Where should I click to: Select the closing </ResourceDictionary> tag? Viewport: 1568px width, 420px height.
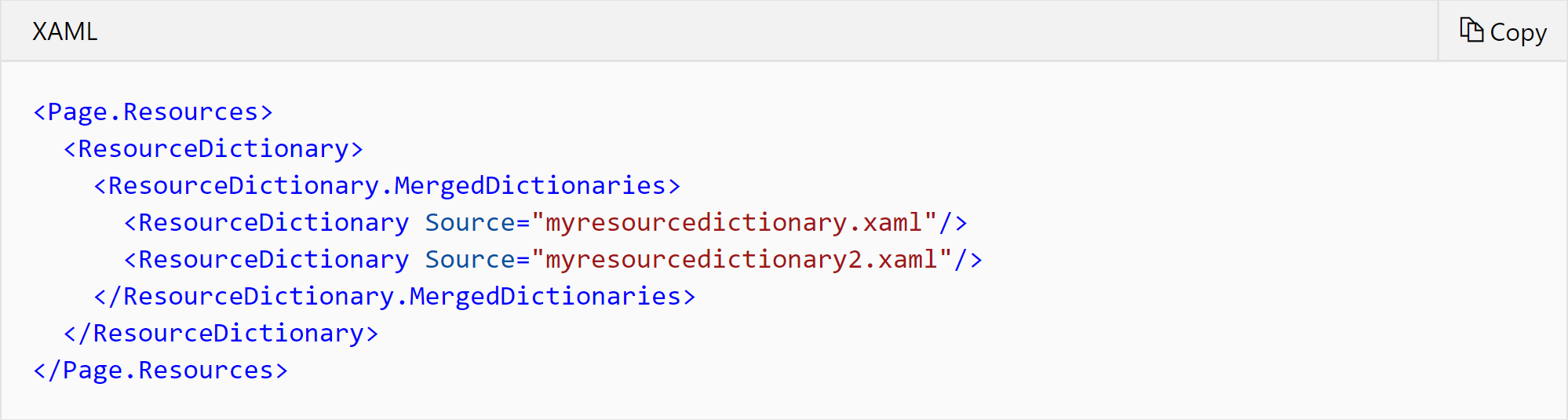click(221, 334)
